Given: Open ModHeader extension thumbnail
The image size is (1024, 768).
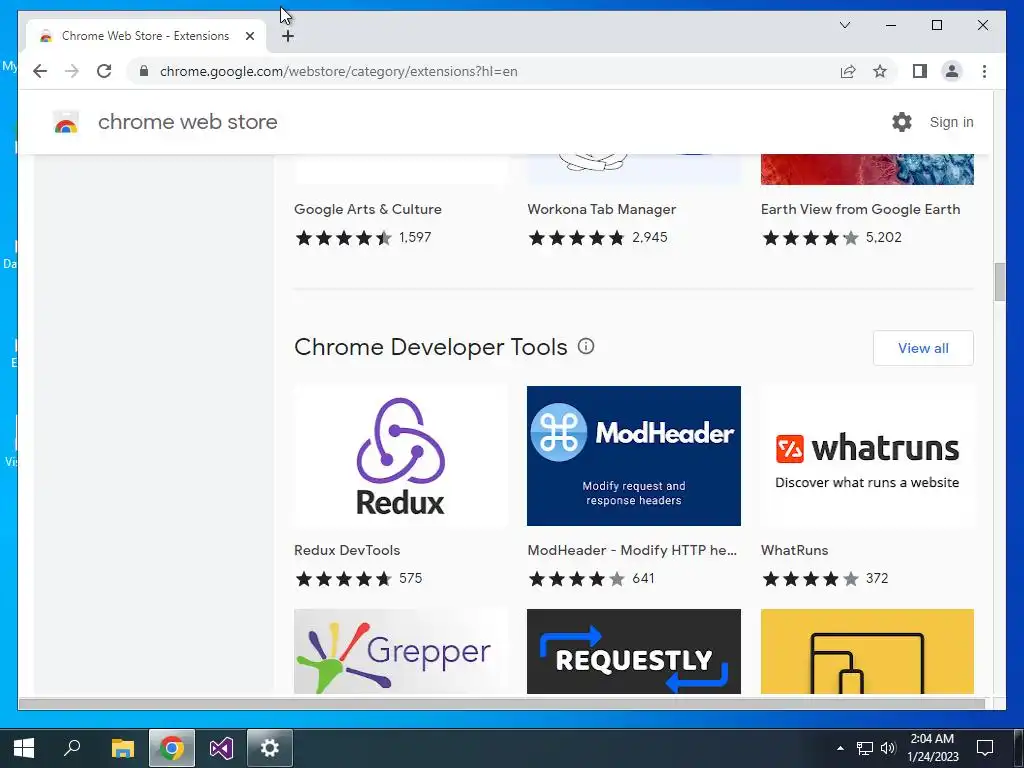Looking at the screenshot, I should point(633,456).
